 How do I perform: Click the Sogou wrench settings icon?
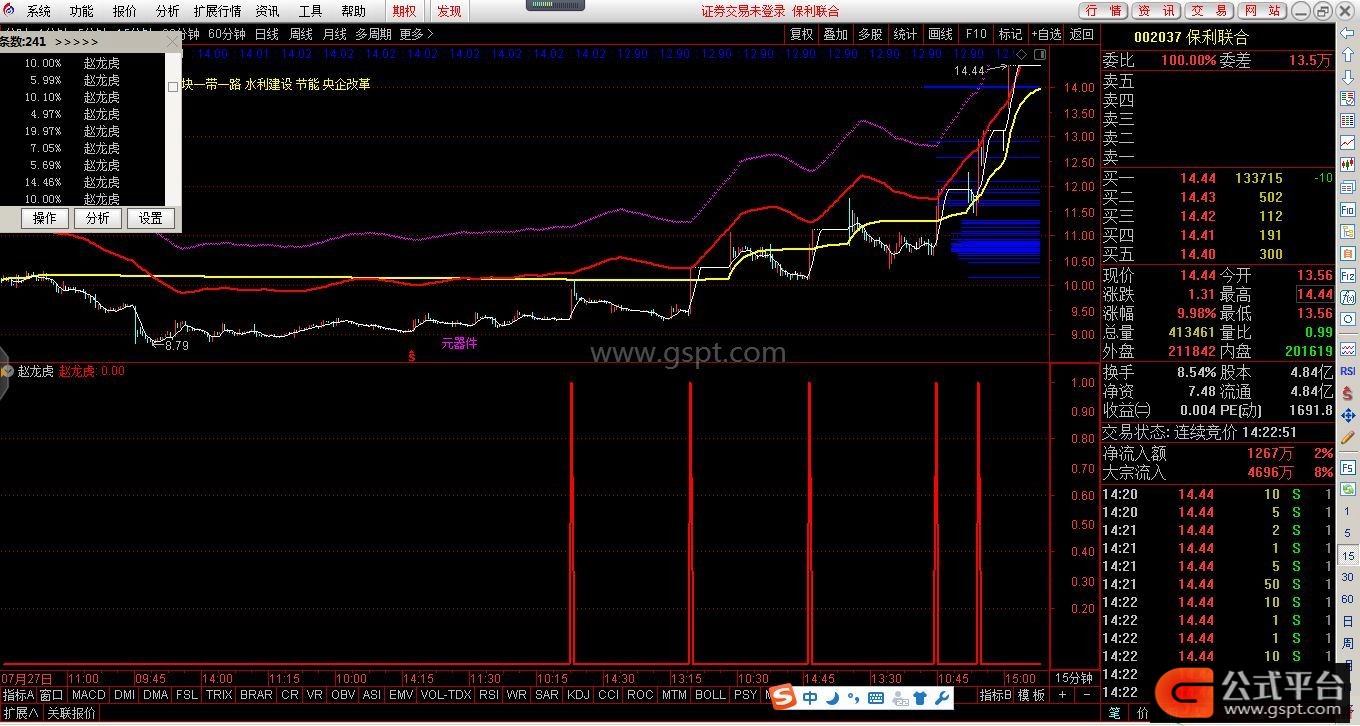[x=942, y=697]
